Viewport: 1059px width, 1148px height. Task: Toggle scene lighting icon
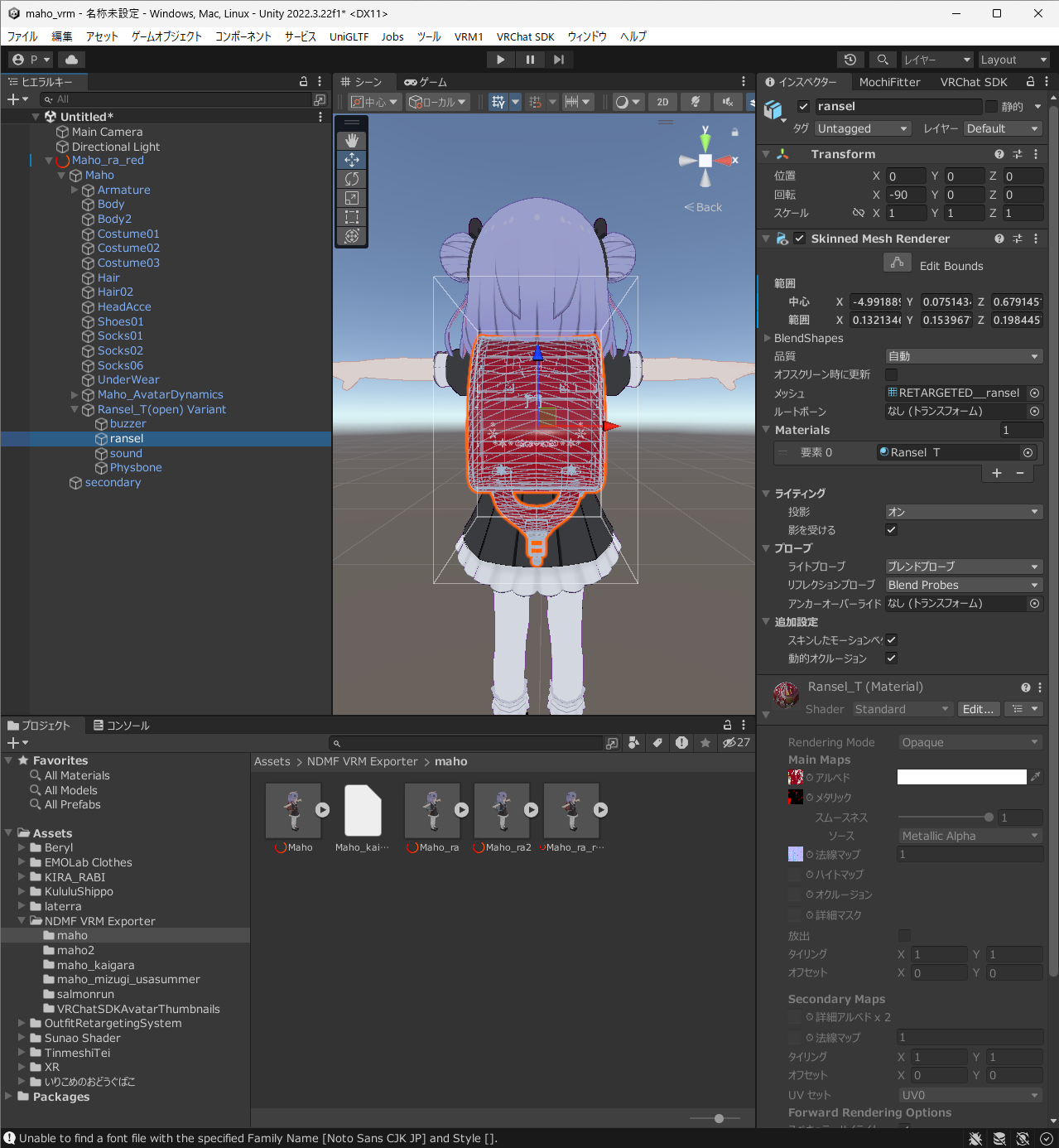point(696,102)
